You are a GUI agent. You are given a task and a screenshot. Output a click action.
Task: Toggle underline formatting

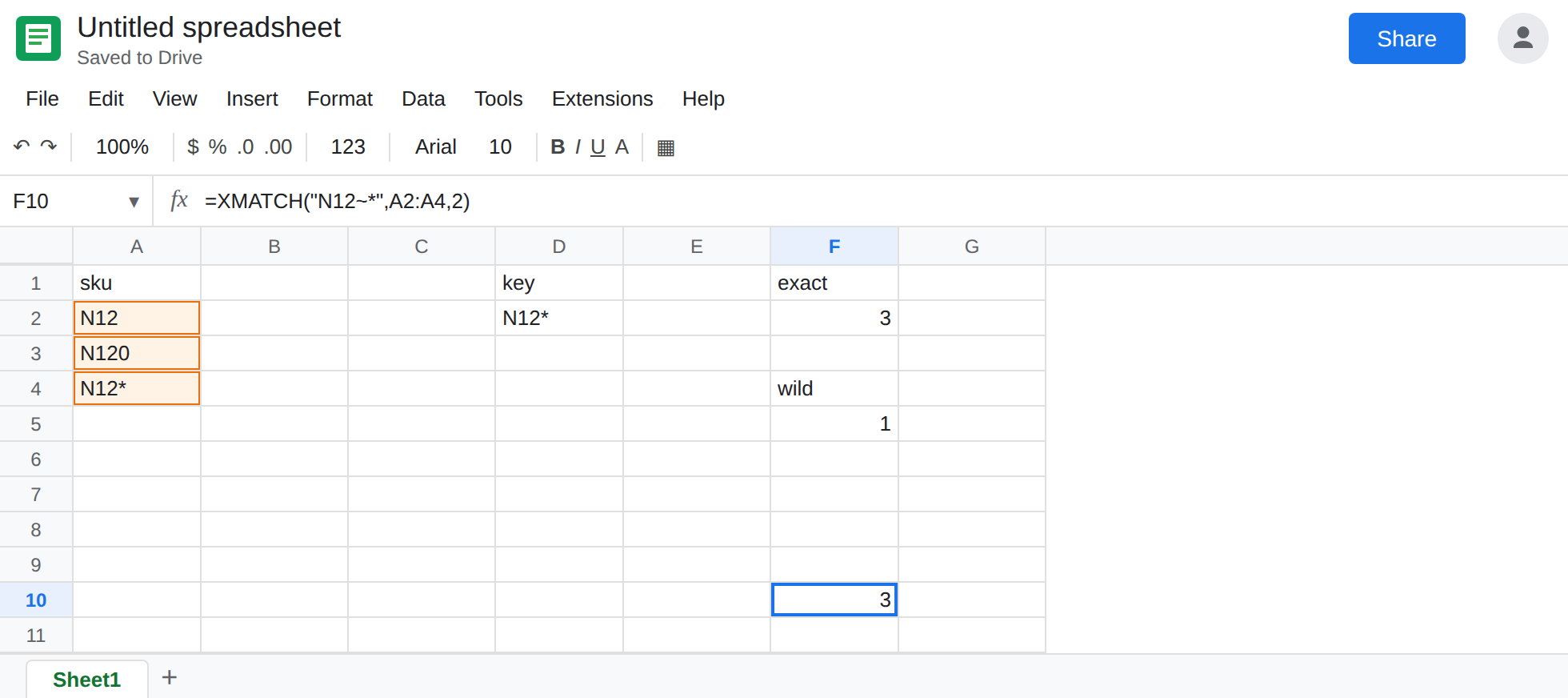[598, 146]
